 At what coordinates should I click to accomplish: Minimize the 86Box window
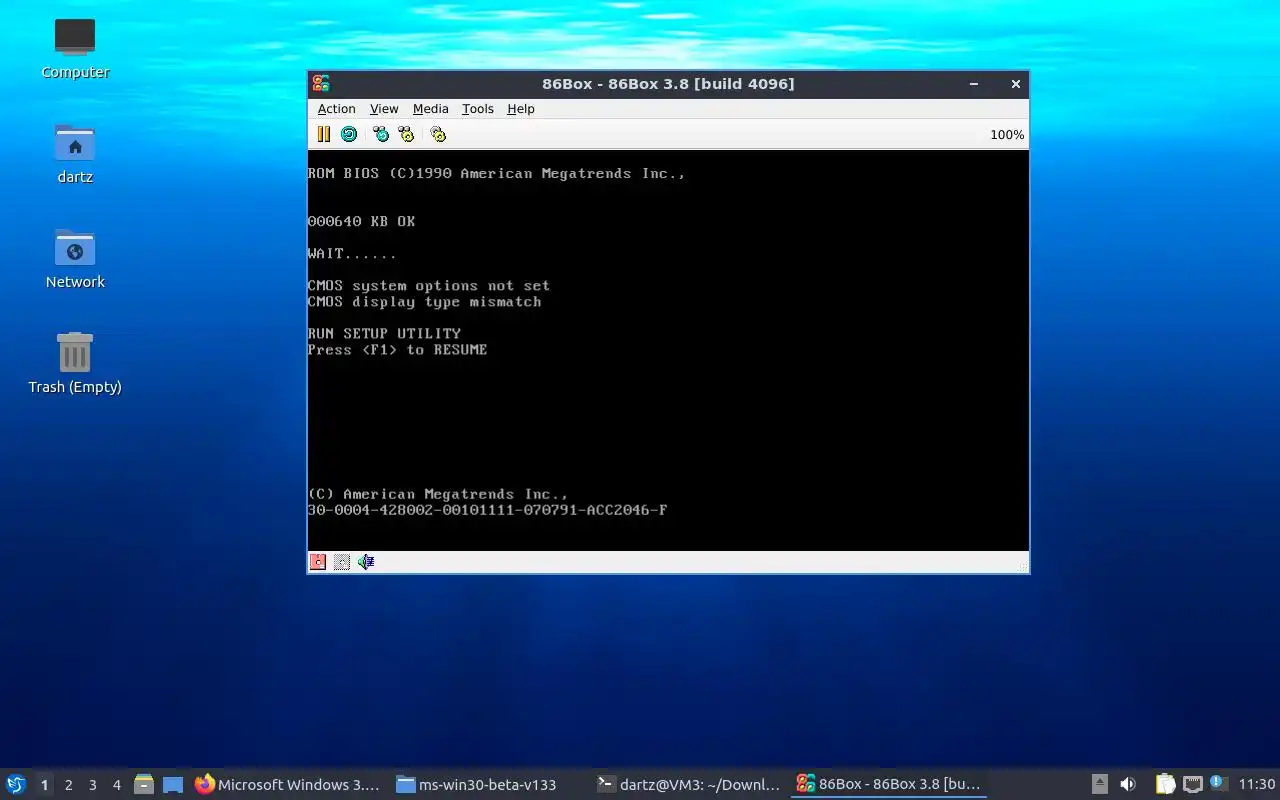click(974, 84)
